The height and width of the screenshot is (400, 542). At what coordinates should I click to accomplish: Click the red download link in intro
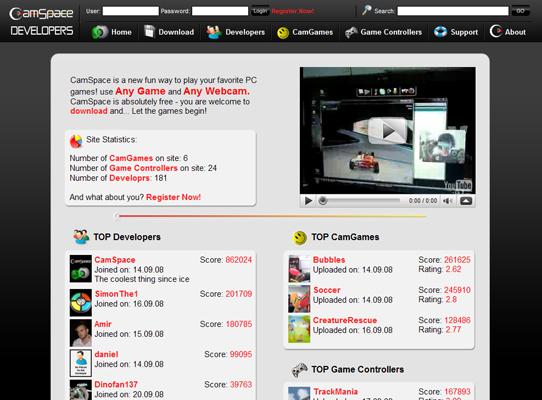pos(89,111)
